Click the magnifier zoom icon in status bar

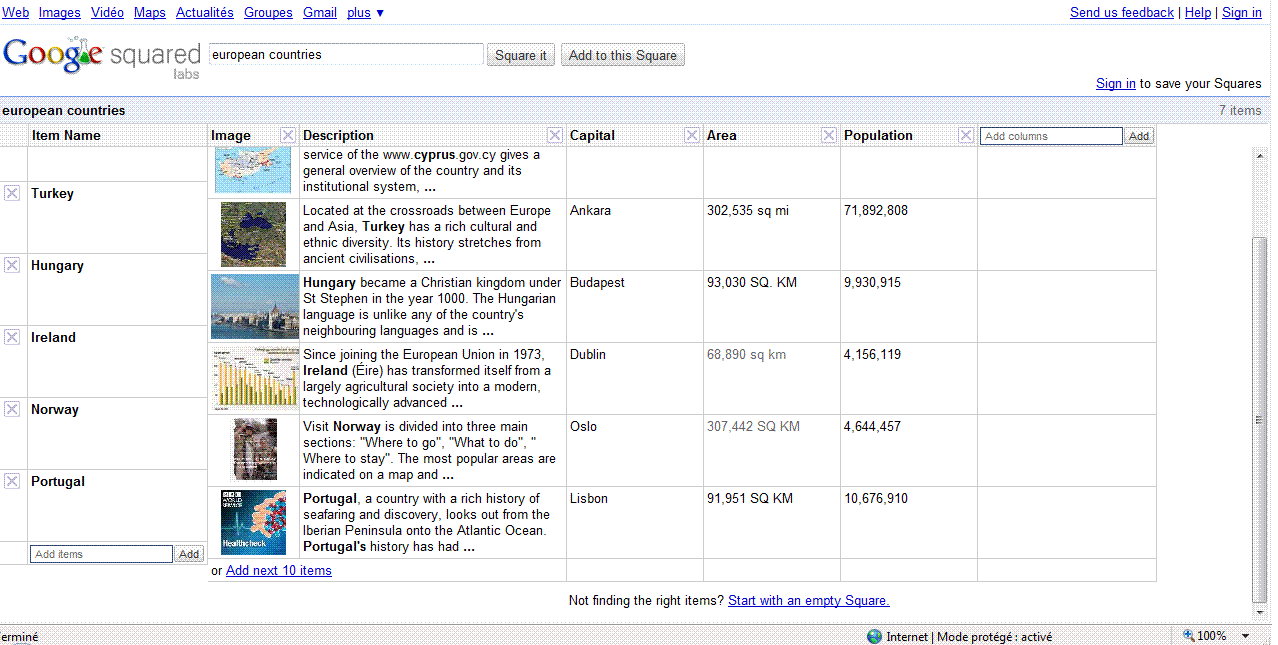[x=1188, y=636]
